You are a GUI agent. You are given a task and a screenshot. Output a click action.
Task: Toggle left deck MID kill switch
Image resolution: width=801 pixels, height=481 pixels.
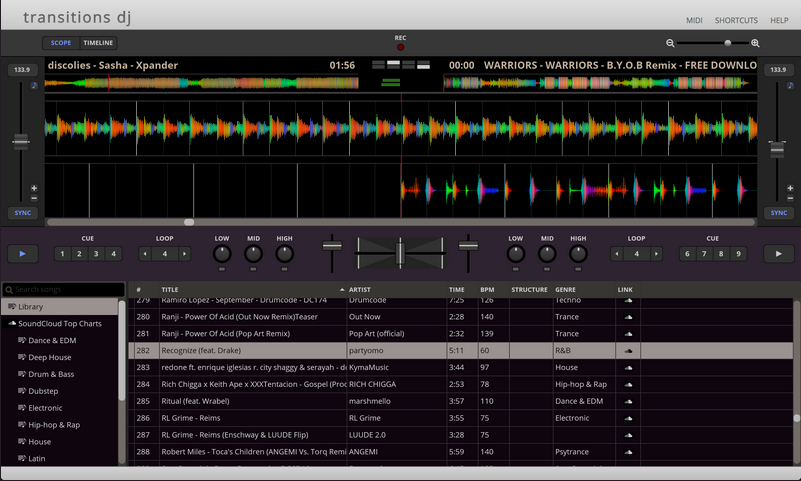[253, 269]
